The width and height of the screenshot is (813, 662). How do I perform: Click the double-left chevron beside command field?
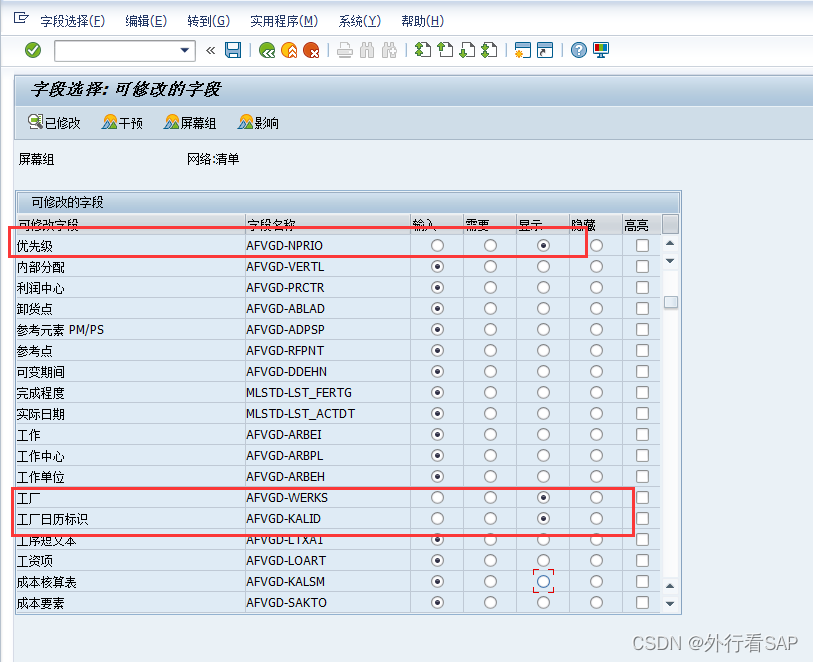tap(210, 50)
